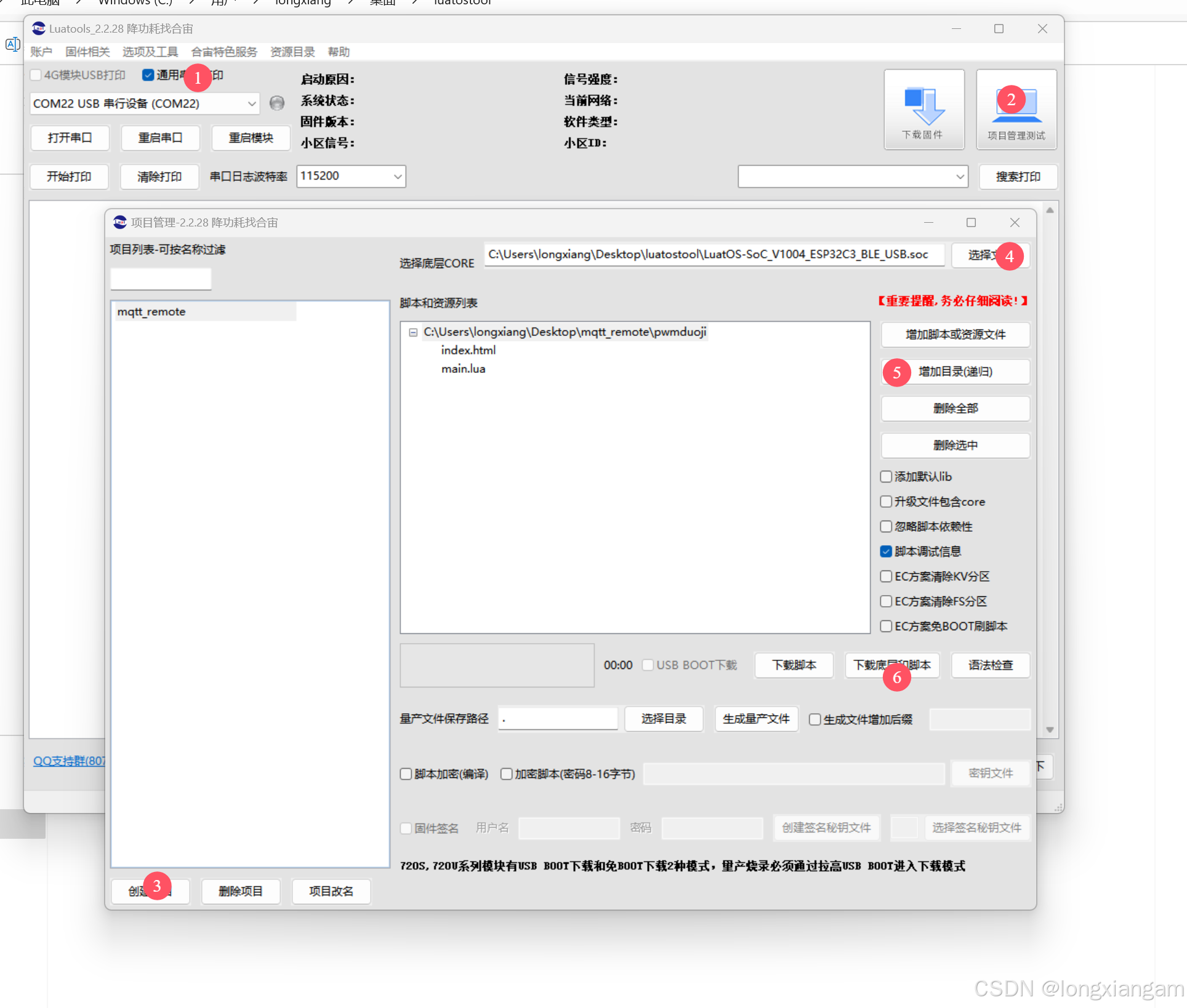Click project name filter input field
Image resolution: width=1187 pixels, height=1008 pixels.
(161, 279)
